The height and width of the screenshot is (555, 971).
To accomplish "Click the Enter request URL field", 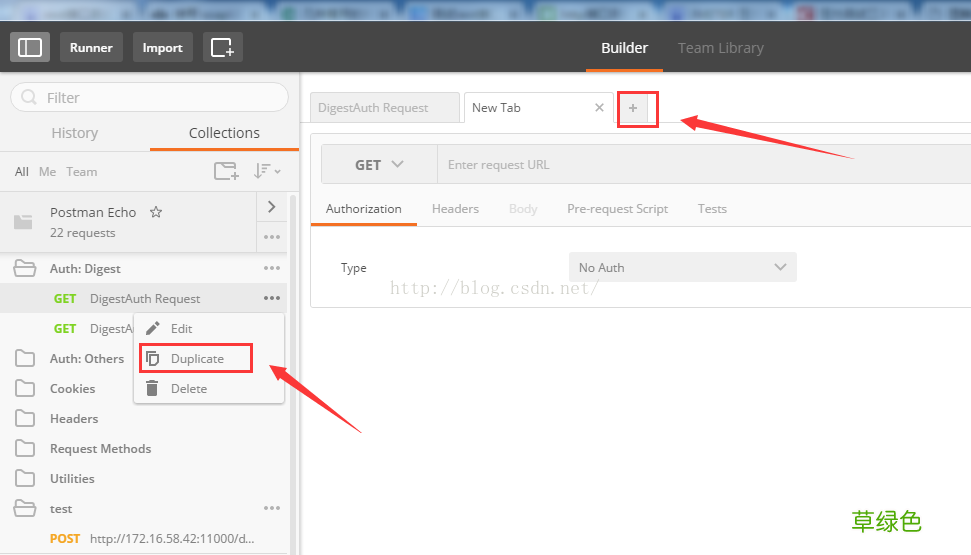I will tap(704, 165).
